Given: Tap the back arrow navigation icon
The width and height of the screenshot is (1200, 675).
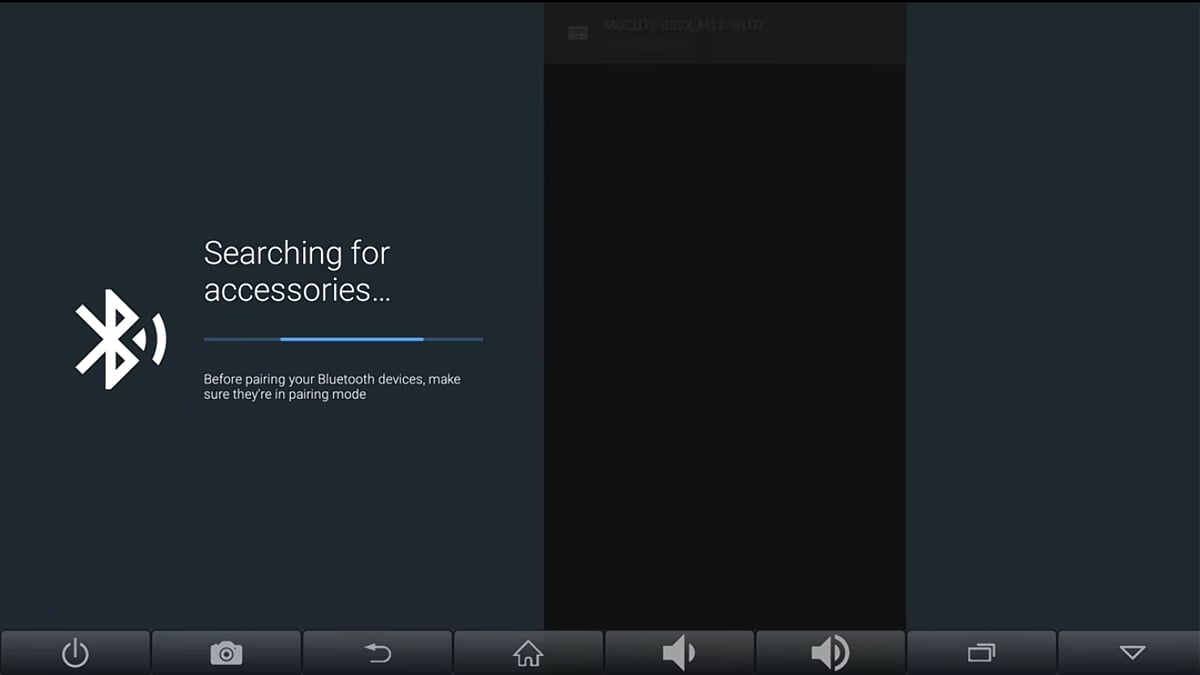Looking at the screenshot, I should 377,651.
